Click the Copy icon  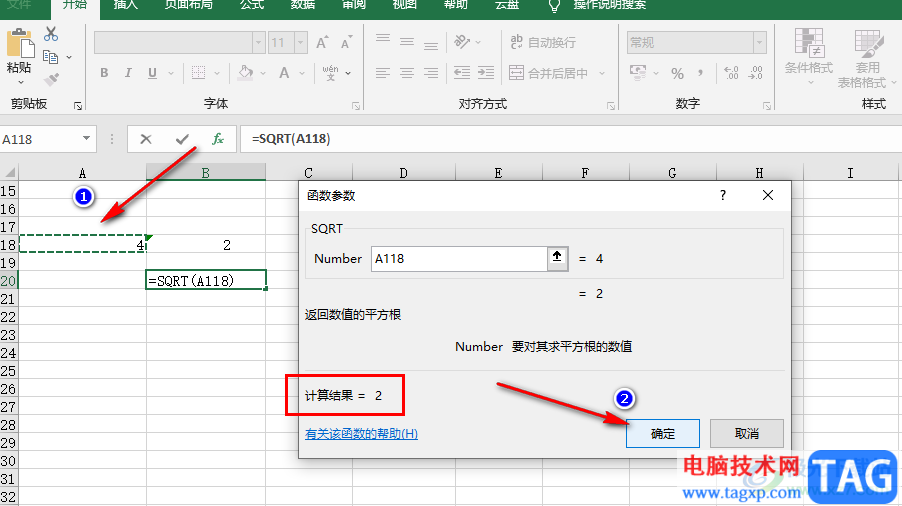coord(51,57)
